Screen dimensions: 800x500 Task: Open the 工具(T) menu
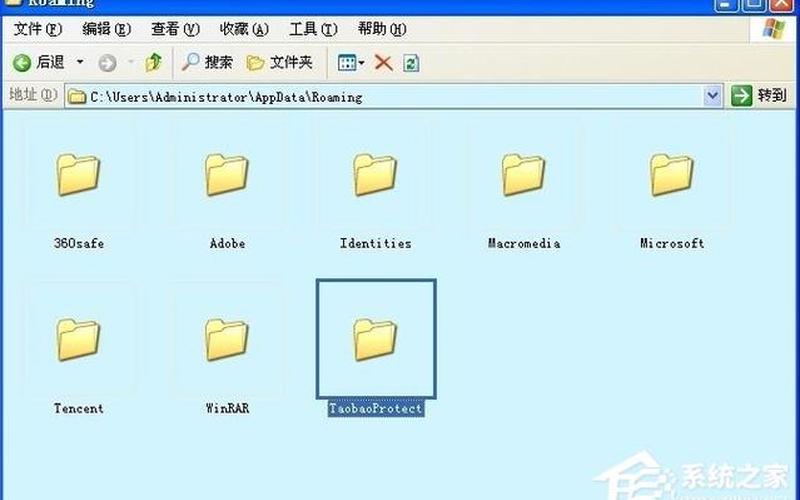coord(313,29)
